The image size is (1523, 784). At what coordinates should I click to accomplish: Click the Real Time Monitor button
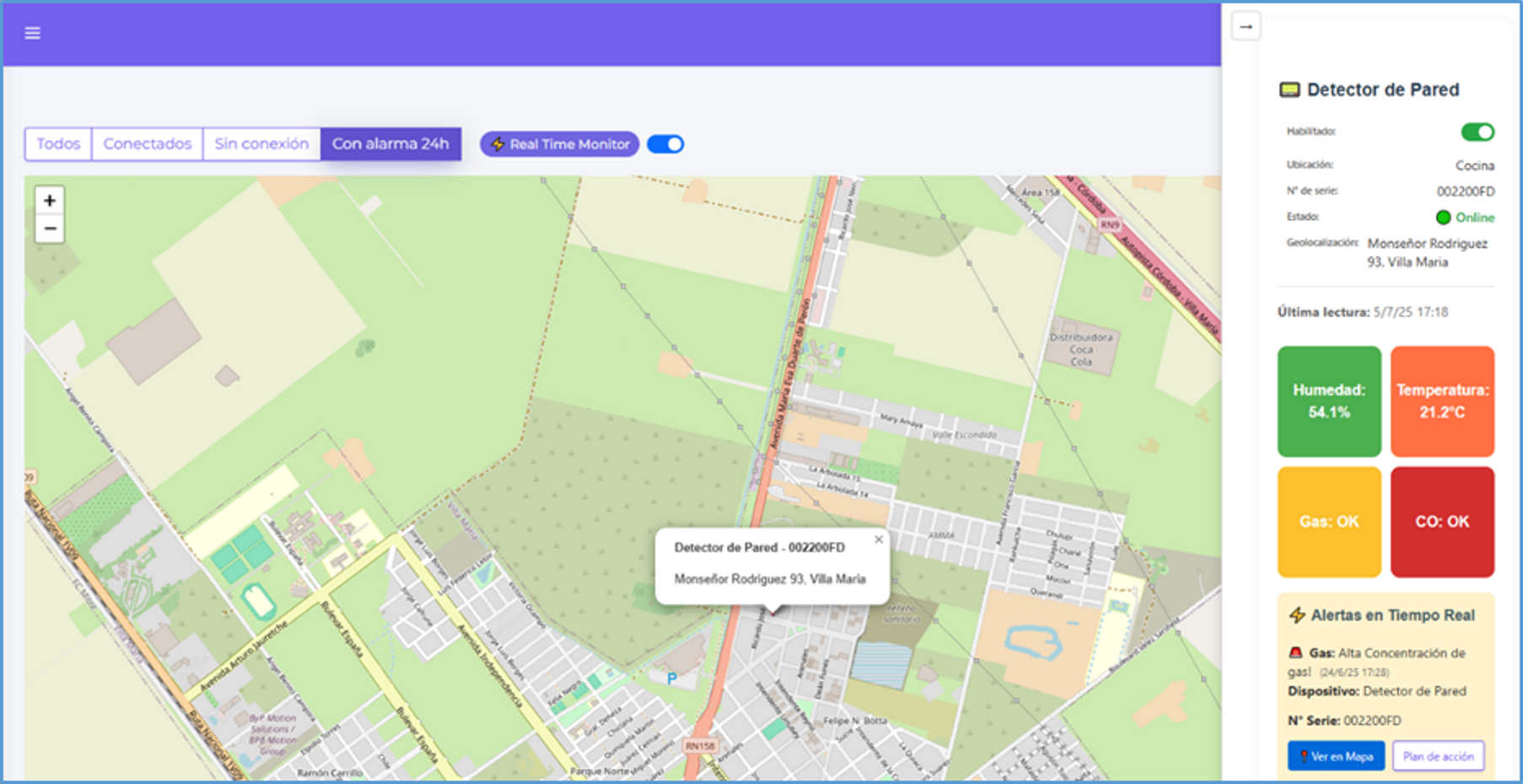coord(559,144)
